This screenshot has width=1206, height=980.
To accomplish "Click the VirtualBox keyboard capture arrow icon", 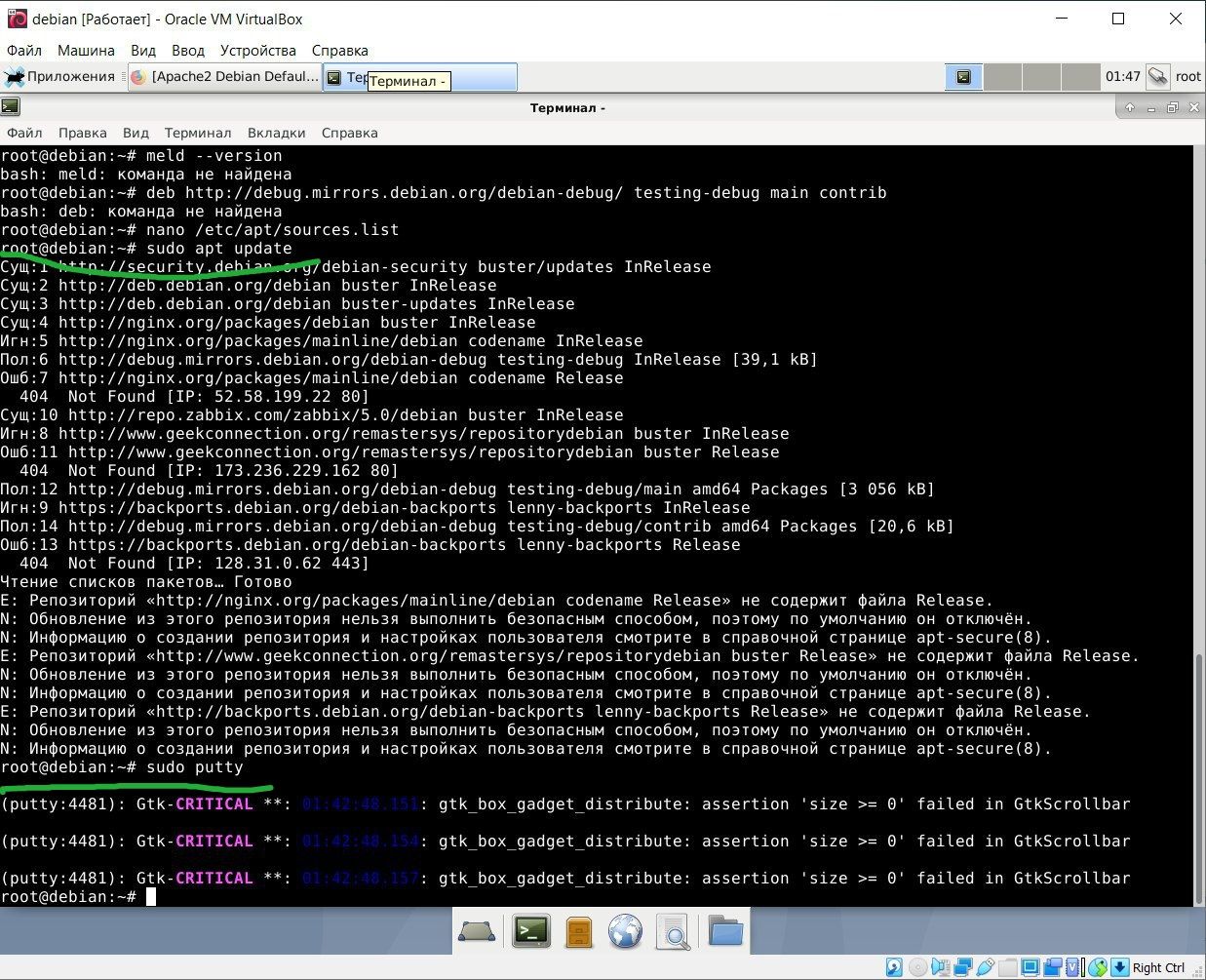I will click(1119, 967).
